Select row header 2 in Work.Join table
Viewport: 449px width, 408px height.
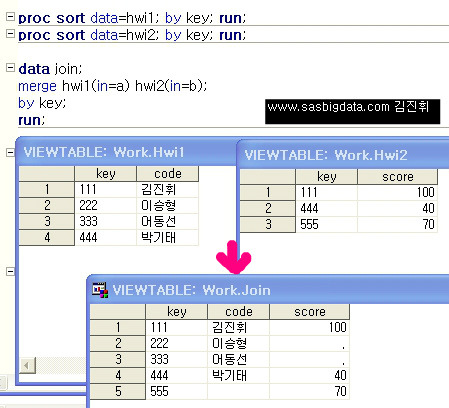[118, 343]
